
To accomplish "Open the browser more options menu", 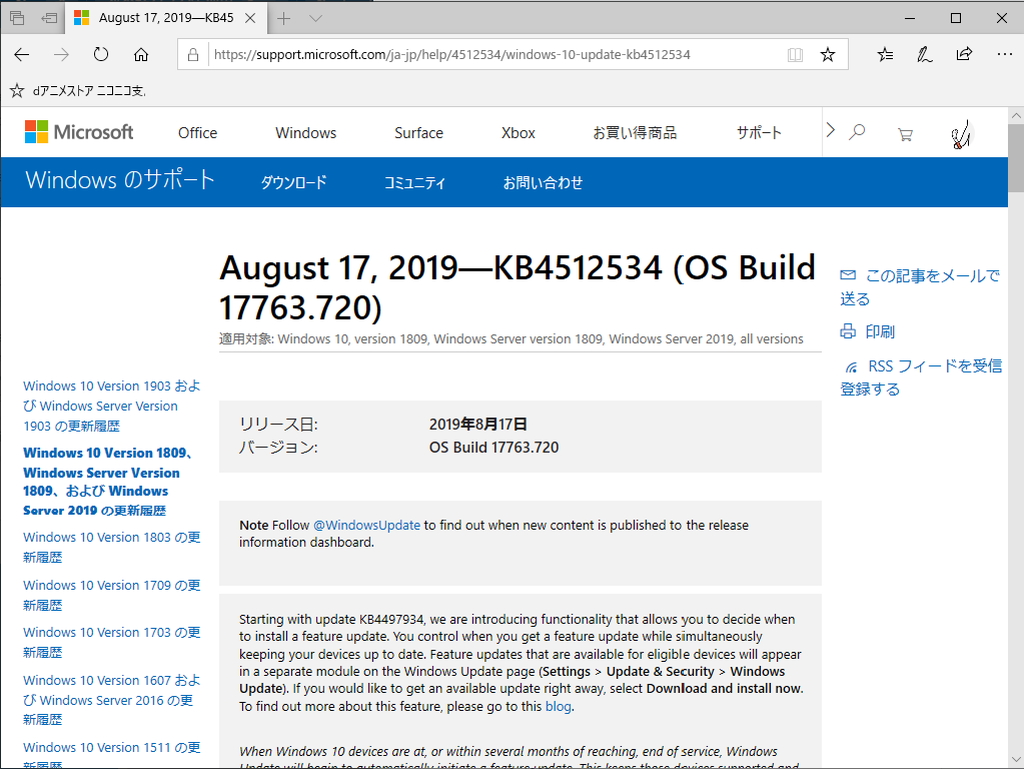I will 1003,55.
